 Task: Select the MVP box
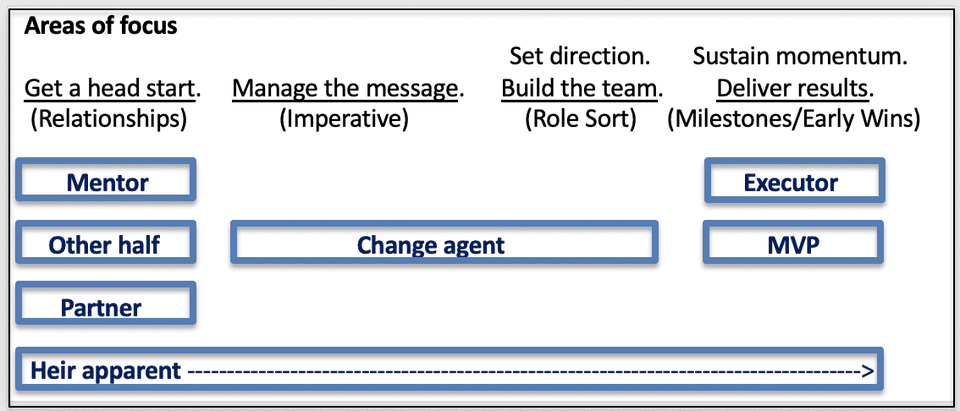click(x=793, y=244)
